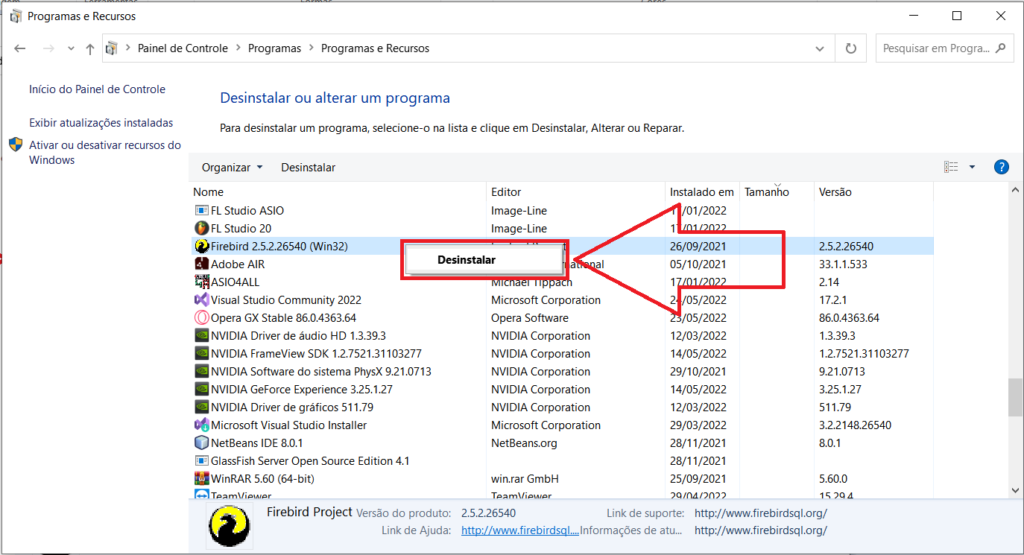The height and width of the screenshot is (555, 1024).
Task: Open Exibir atualizações instaladas link
Action: point(101,123)
